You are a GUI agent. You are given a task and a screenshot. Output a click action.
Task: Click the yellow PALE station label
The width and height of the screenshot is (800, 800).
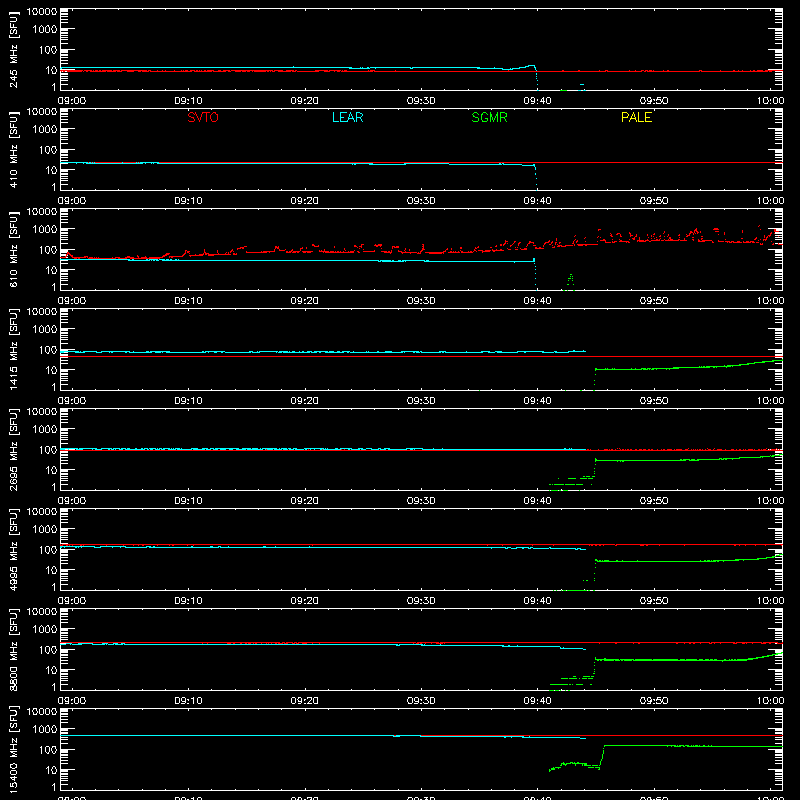coord(636,117)
